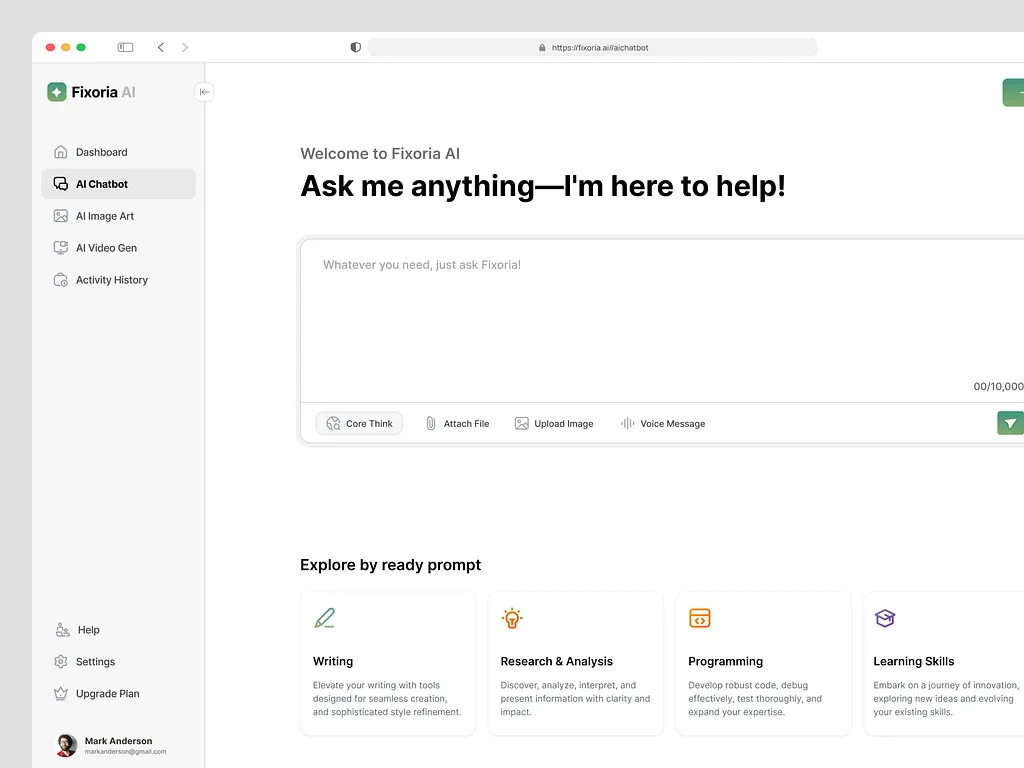
Task: Go to Activity History
Action: tap(111, 280)
